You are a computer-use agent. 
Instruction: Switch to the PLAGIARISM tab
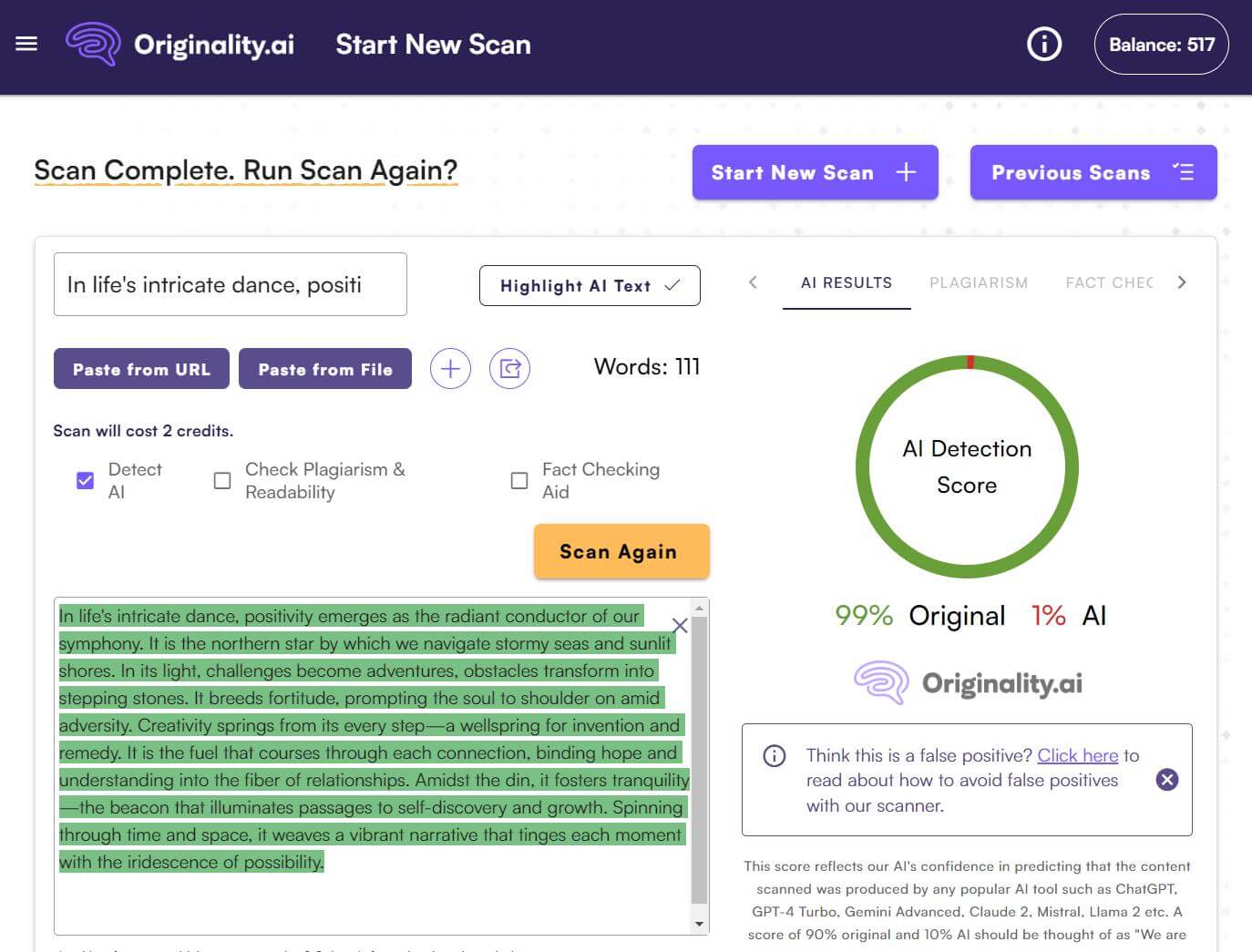coord(979,282)
